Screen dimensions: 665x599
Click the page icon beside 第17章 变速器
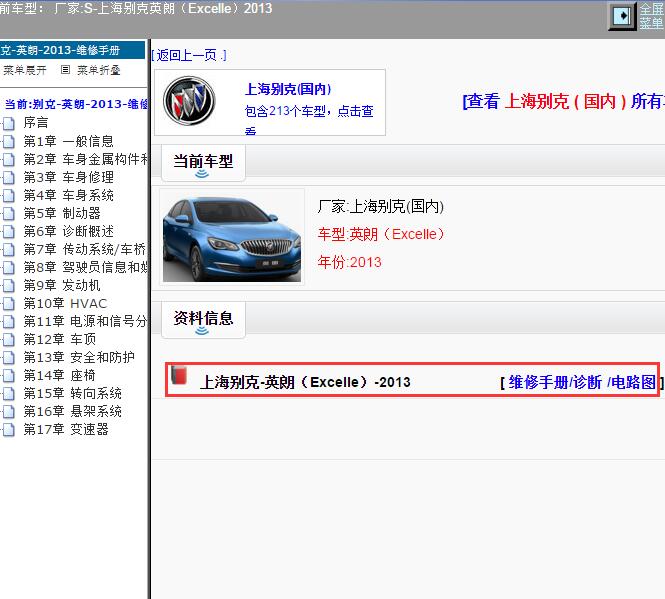tap(9, 430)
